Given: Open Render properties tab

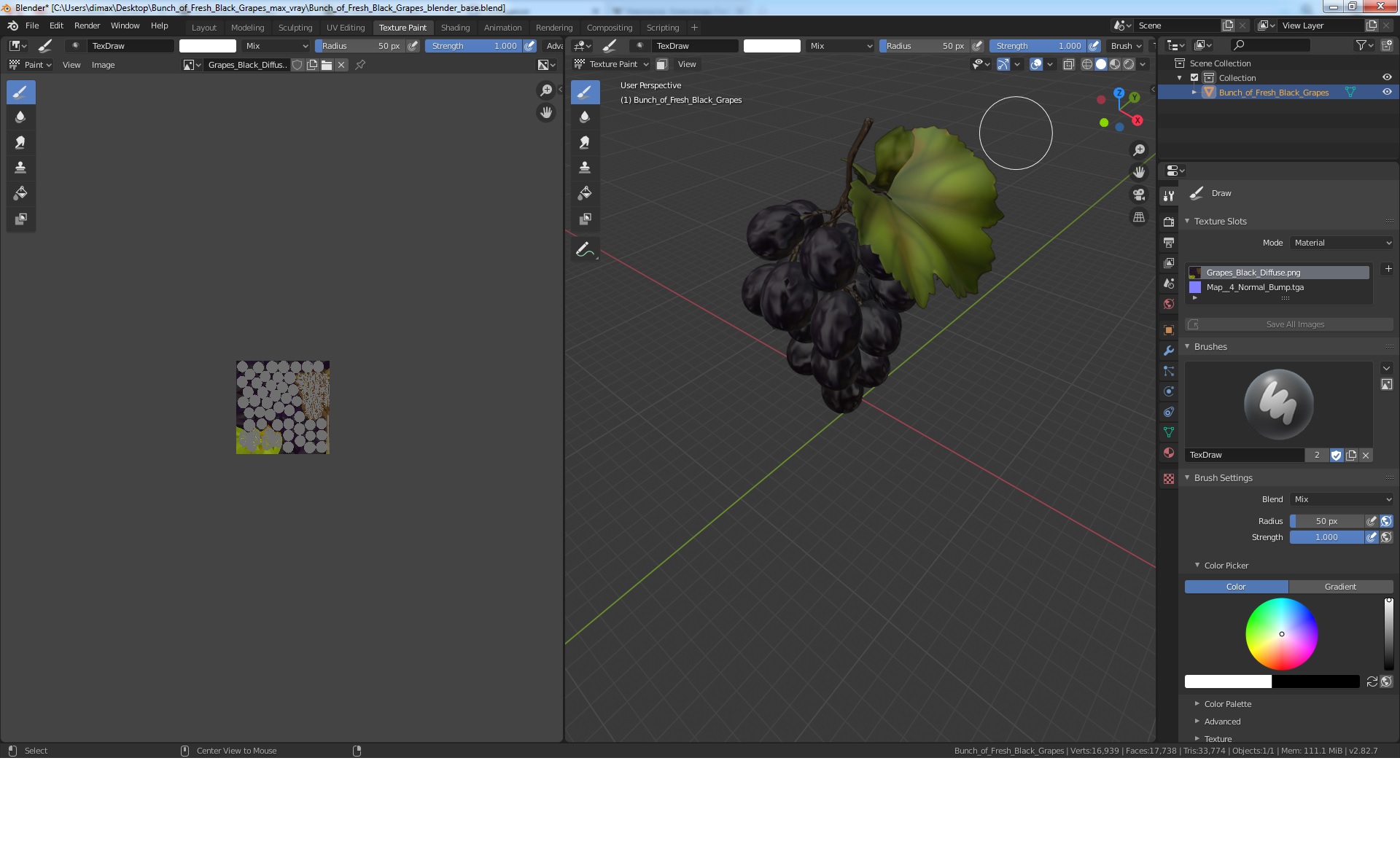Looking at the screenshot, I should click(1169, 222).
